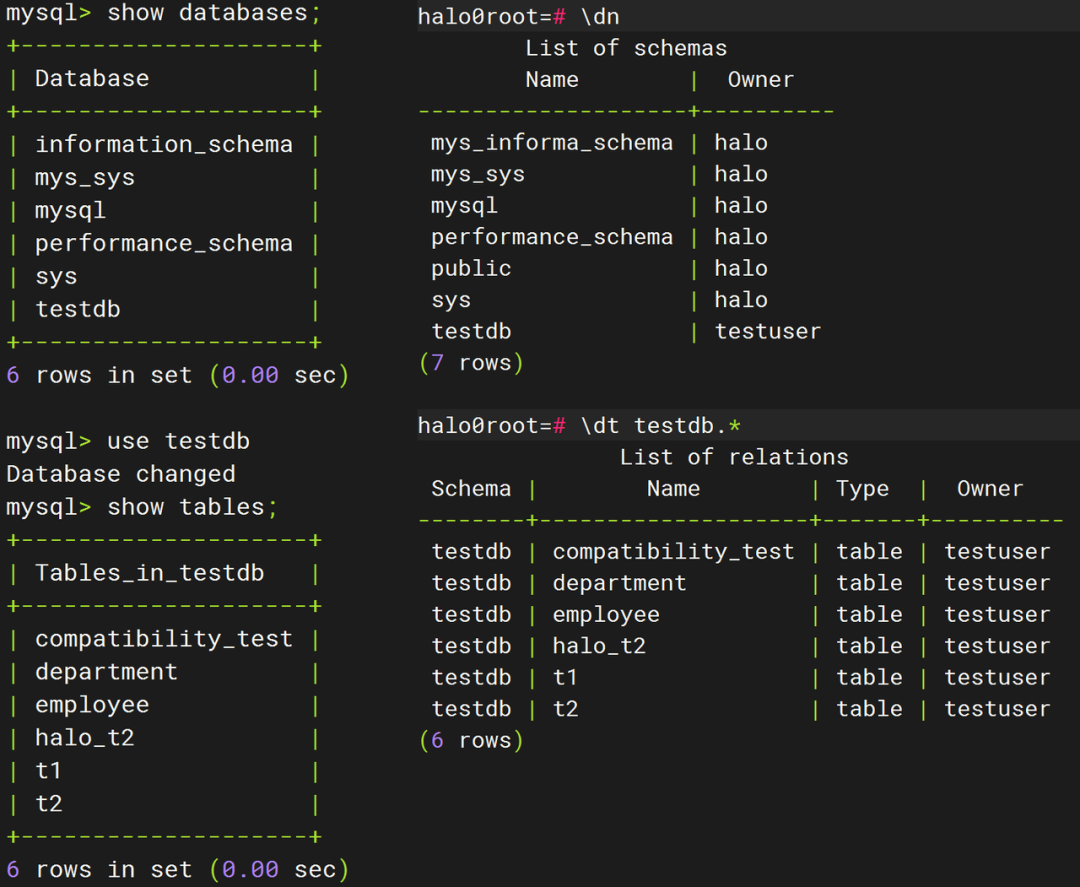The width and height of the screenshot is (1080, 887).
Task: Click the 'Database changed' message
Action: pyautogui.click(x=121, y=474)
